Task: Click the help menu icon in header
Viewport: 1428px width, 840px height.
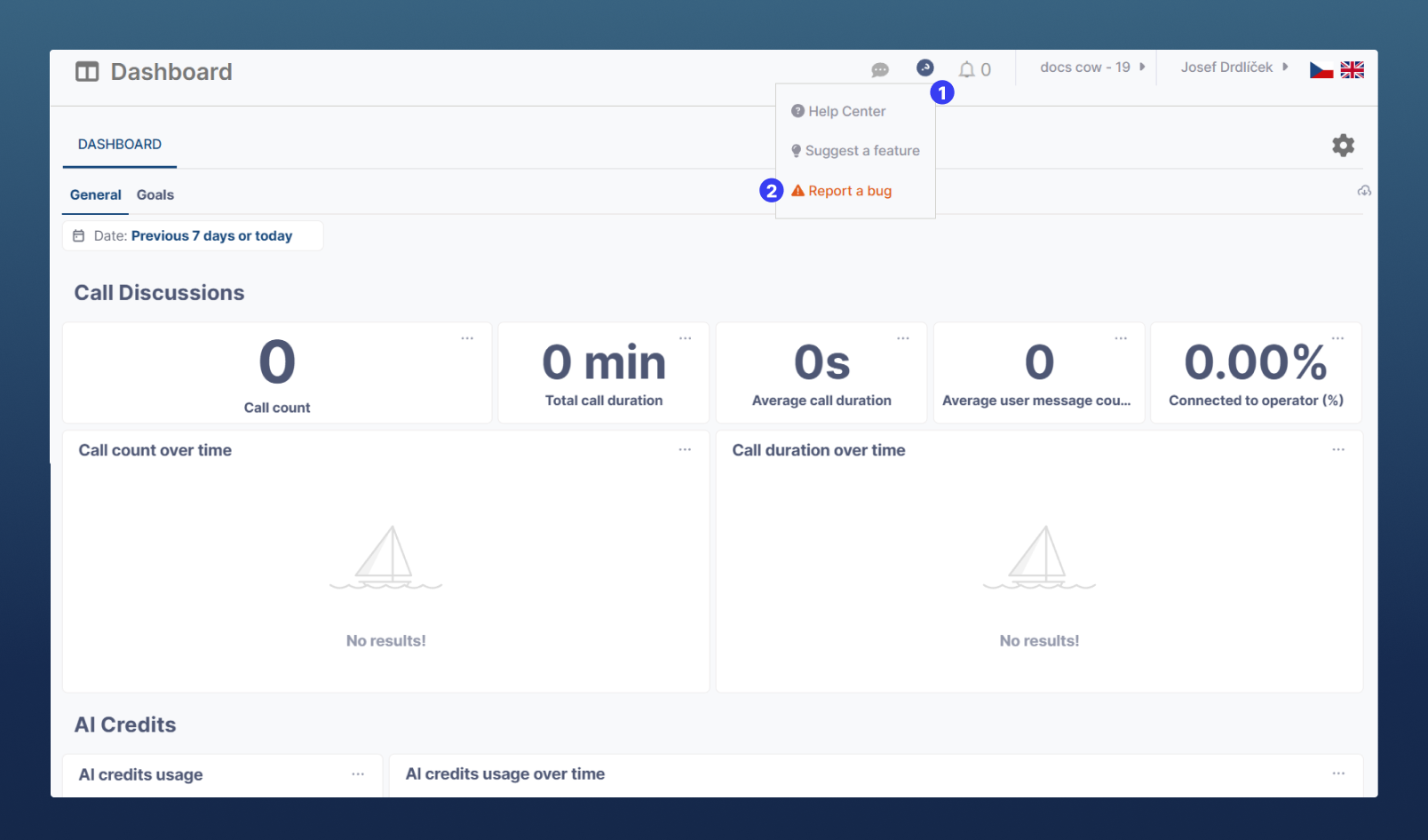Action: point(924,67)
